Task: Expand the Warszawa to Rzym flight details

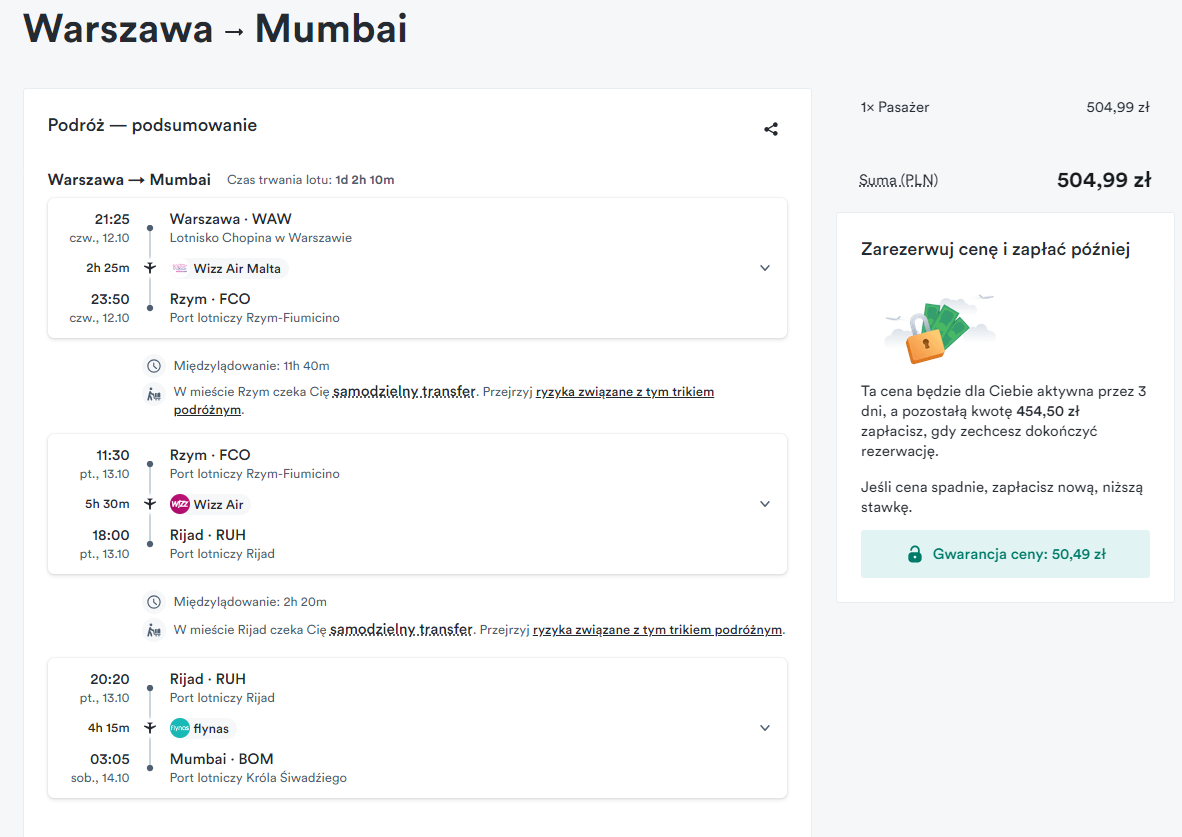Action: pos(765,268)
